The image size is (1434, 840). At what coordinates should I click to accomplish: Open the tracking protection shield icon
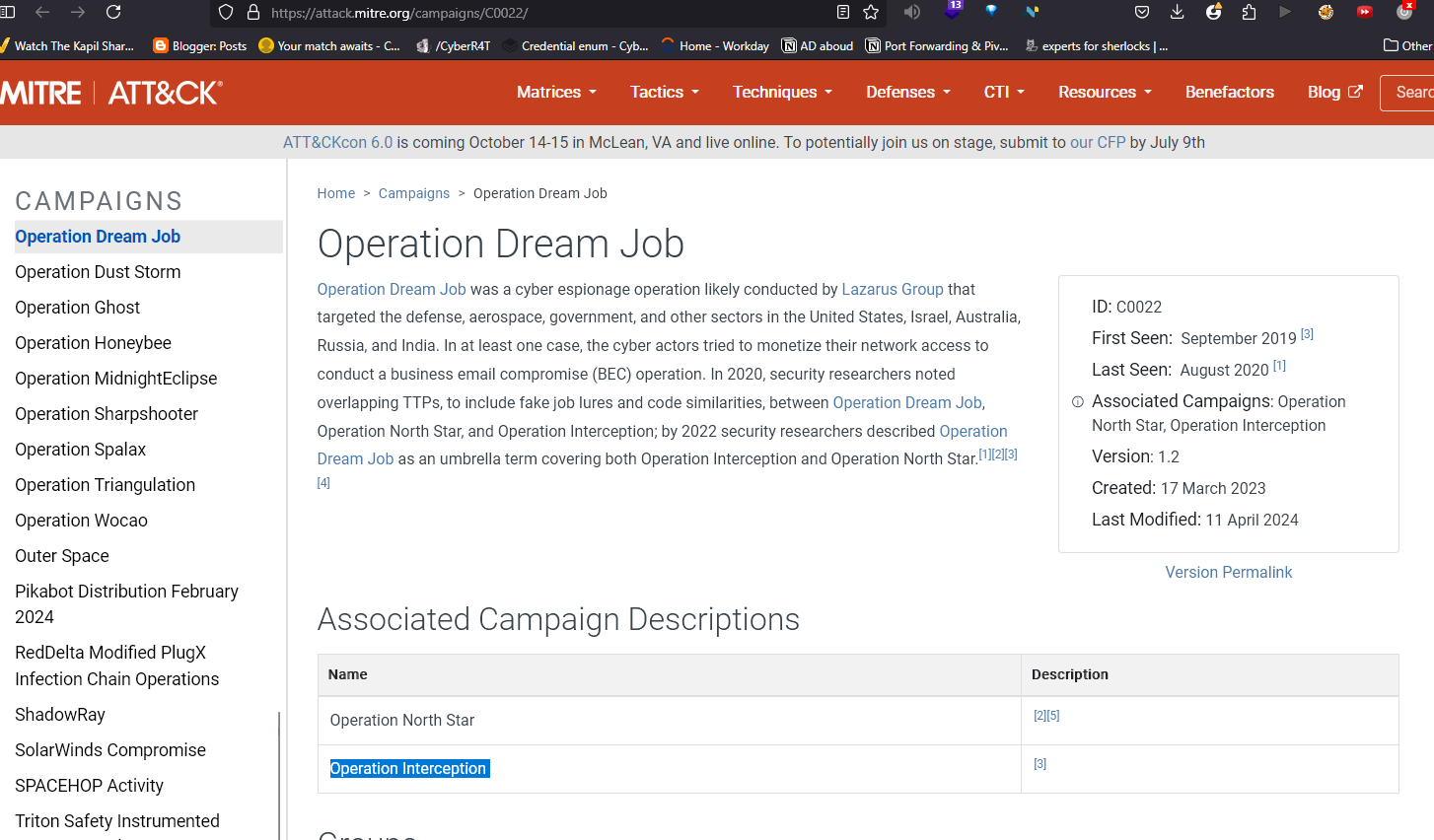tap(226, 13)
